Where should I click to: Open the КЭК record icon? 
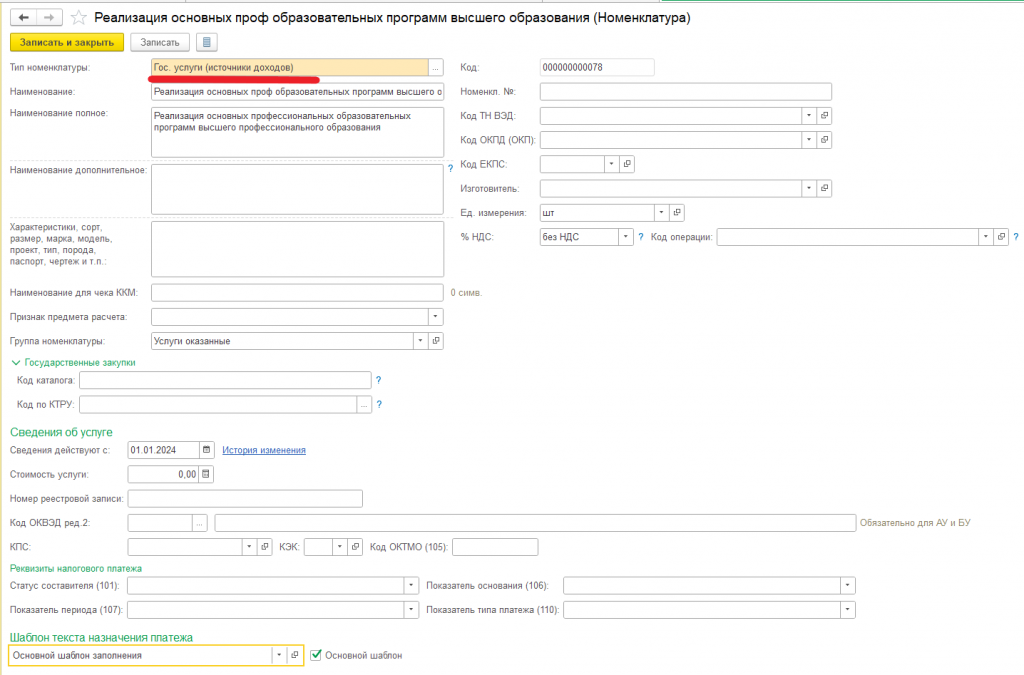[x=355, y=546]
